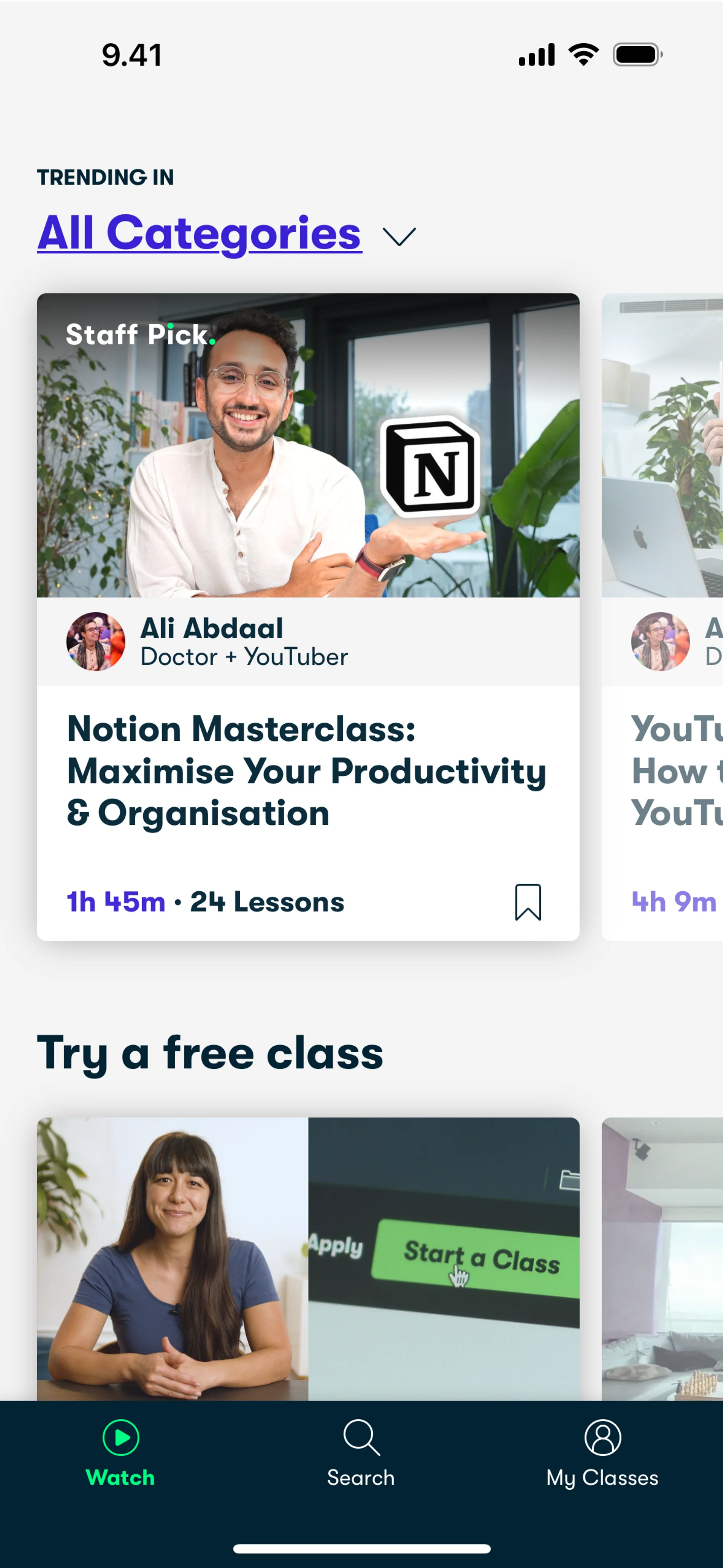Viewport: 723px width, 1568px height.
Task: Open the partially visible YouTube class card
Action: [x=662, y=616]
